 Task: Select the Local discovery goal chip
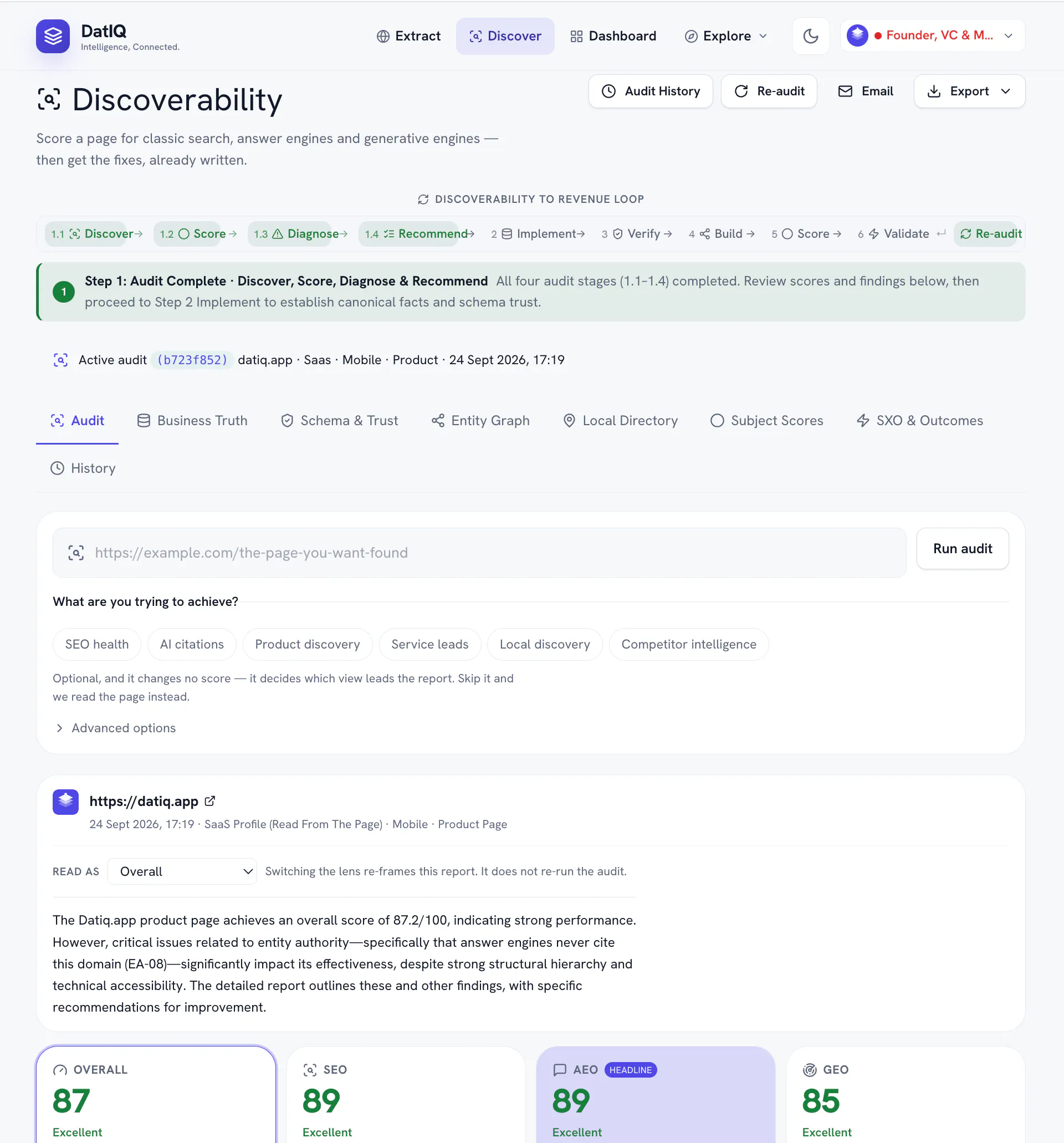[545, 645]
